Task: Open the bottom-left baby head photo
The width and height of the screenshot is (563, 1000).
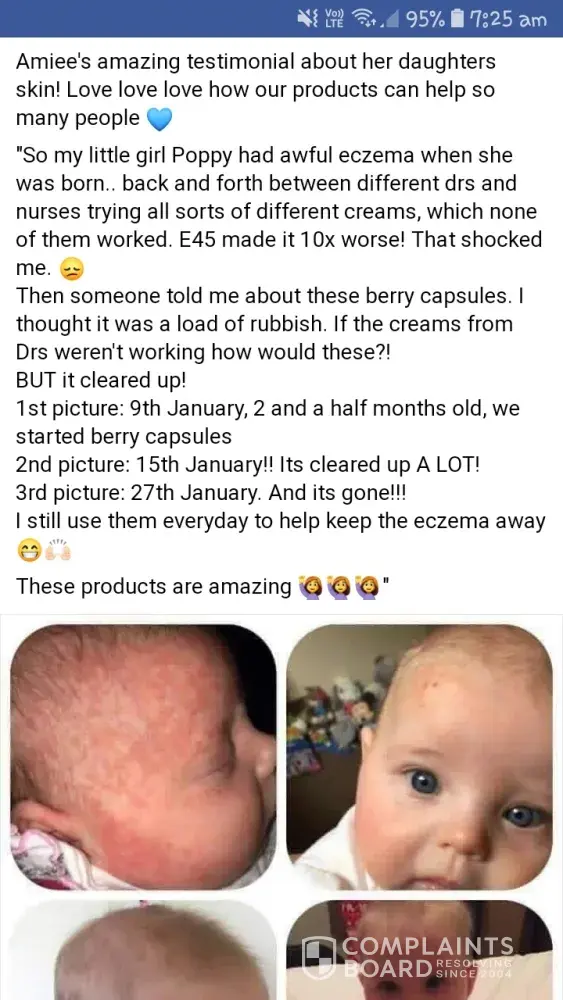Action: [x=143, y=950]
